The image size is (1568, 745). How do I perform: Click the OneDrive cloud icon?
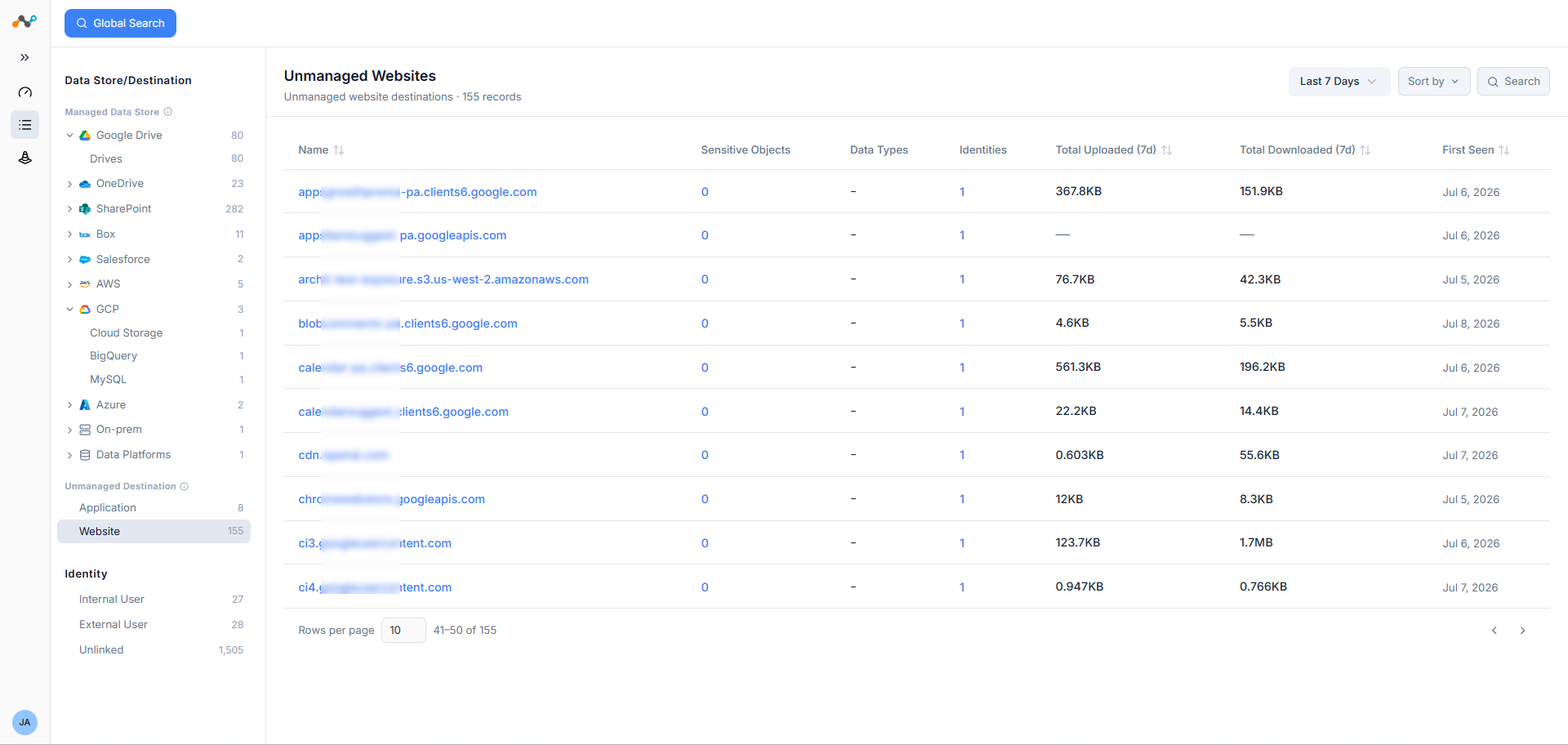(x=85, y=184)
